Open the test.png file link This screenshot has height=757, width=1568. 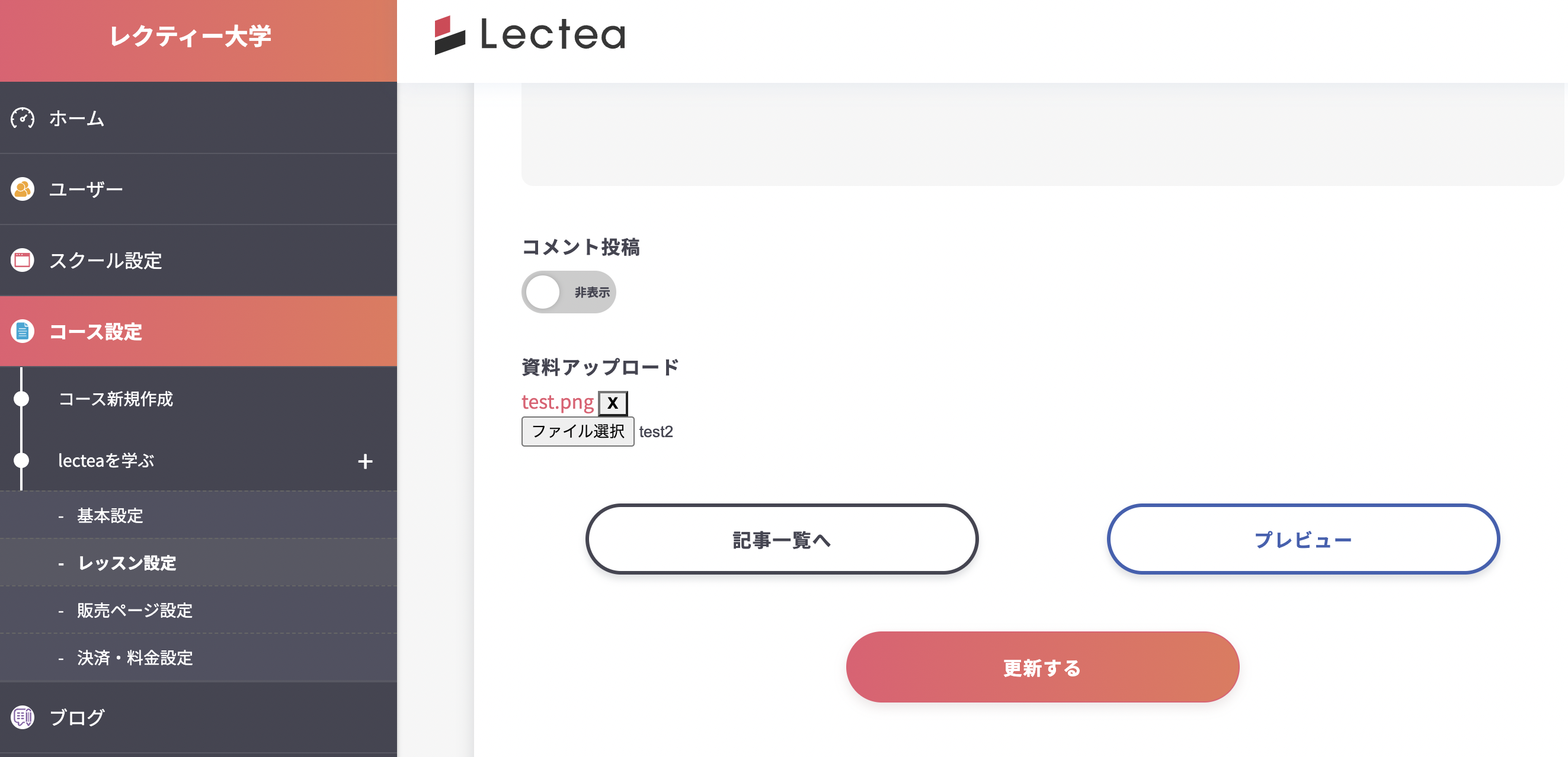click(x=557, y=402)
